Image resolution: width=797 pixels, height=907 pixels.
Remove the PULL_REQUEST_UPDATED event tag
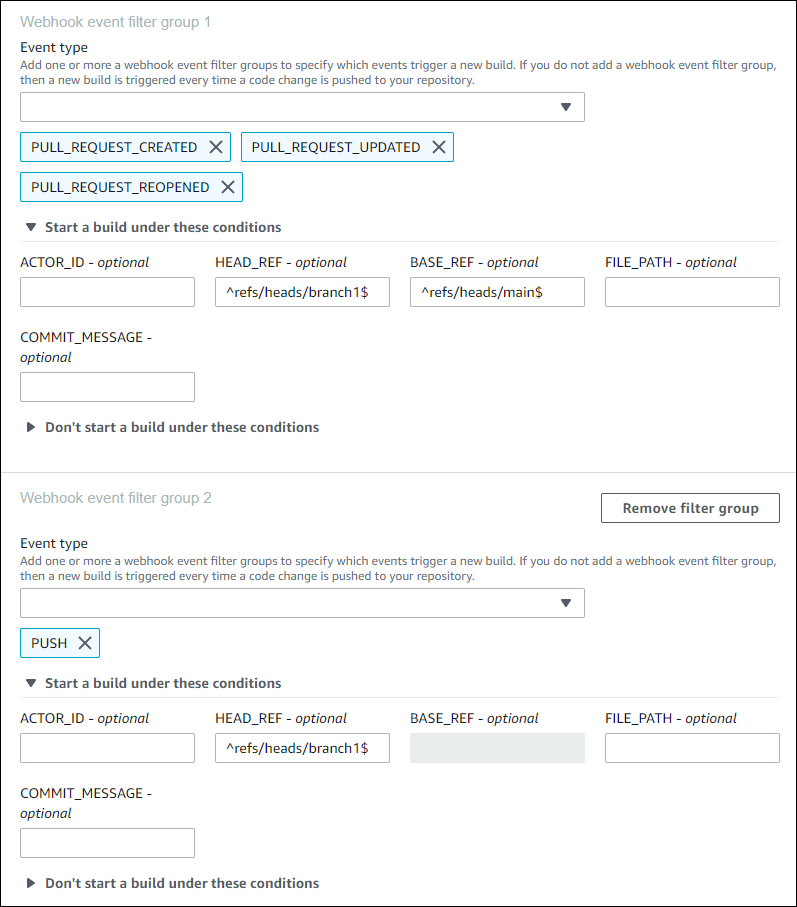coord(438,147)
